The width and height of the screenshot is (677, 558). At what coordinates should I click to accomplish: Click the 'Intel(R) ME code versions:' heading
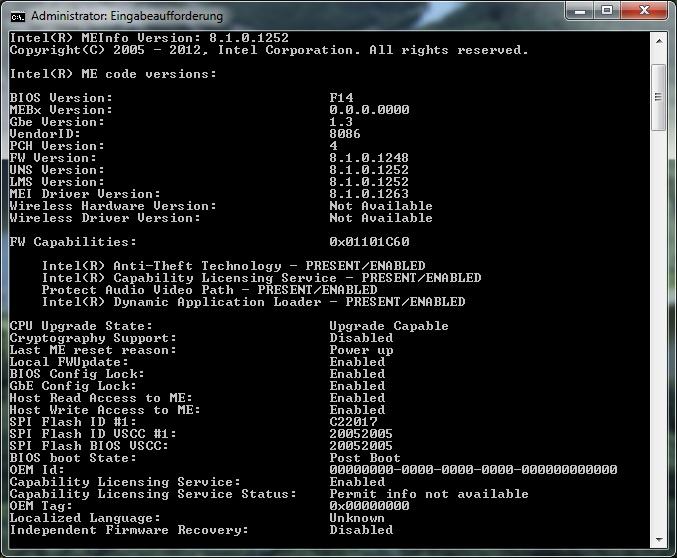(113, 74)
